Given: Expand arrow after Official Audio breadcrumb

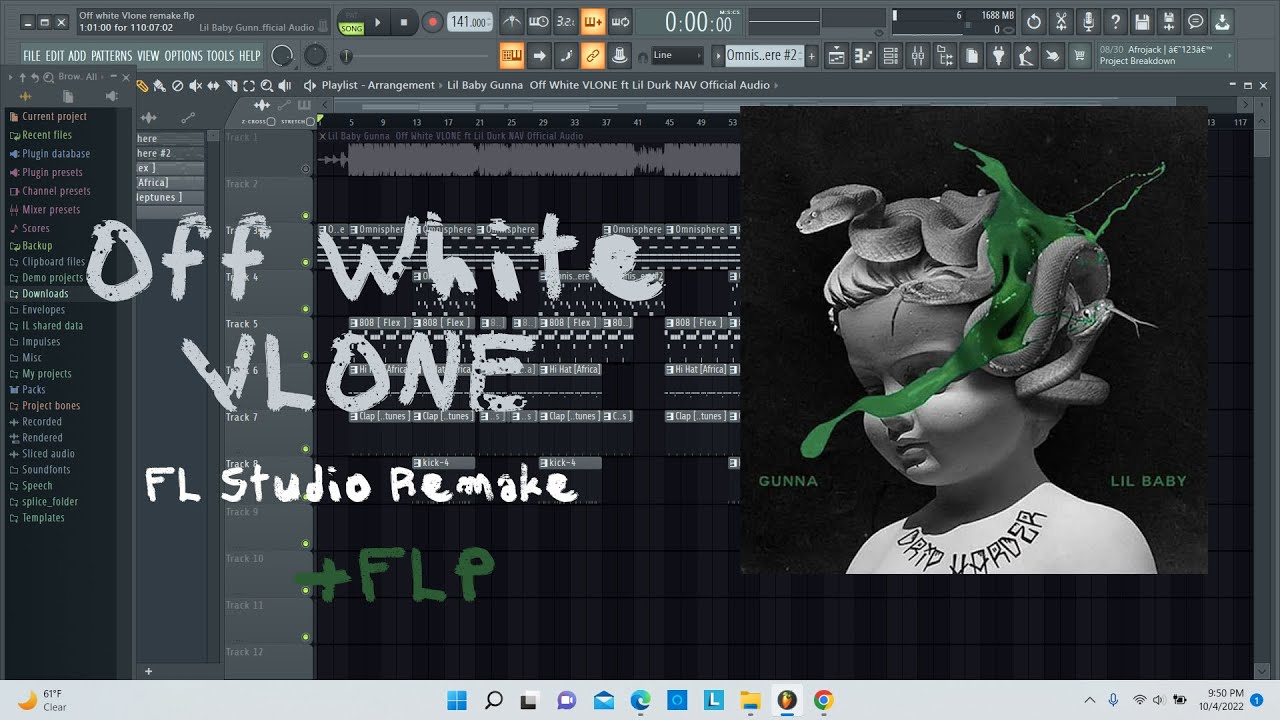Looking at the screenshot, I should point(776,86).
